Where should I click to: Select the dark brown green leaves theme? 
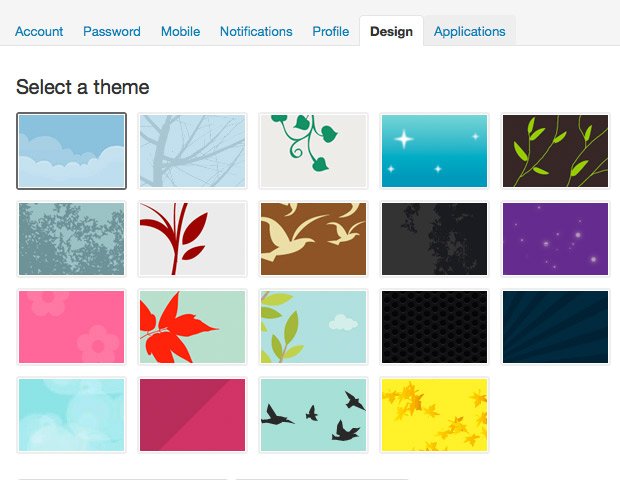(x=555, y=151)
